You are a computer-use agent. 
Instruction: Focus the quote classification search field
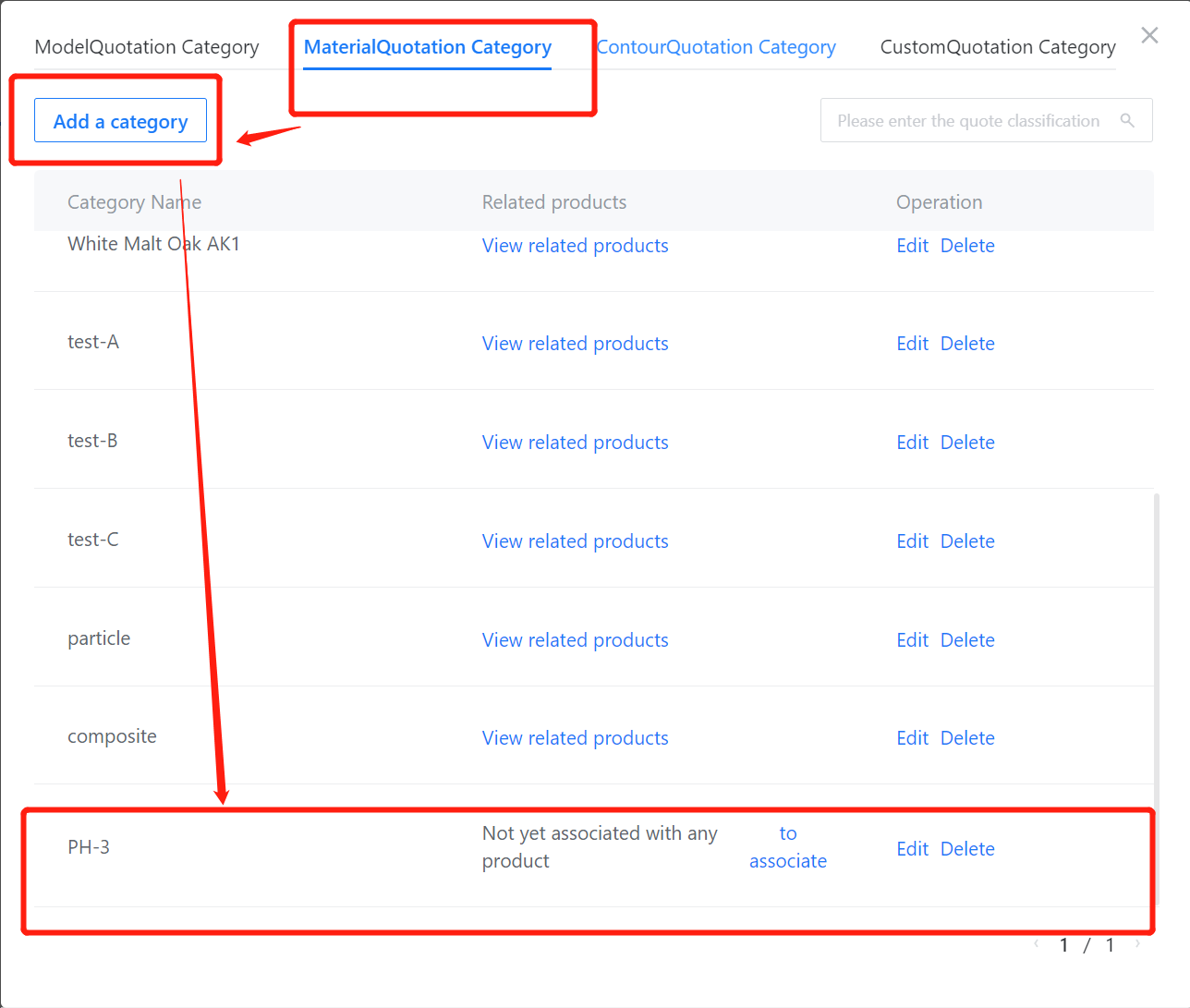click(x=968, y=121)
